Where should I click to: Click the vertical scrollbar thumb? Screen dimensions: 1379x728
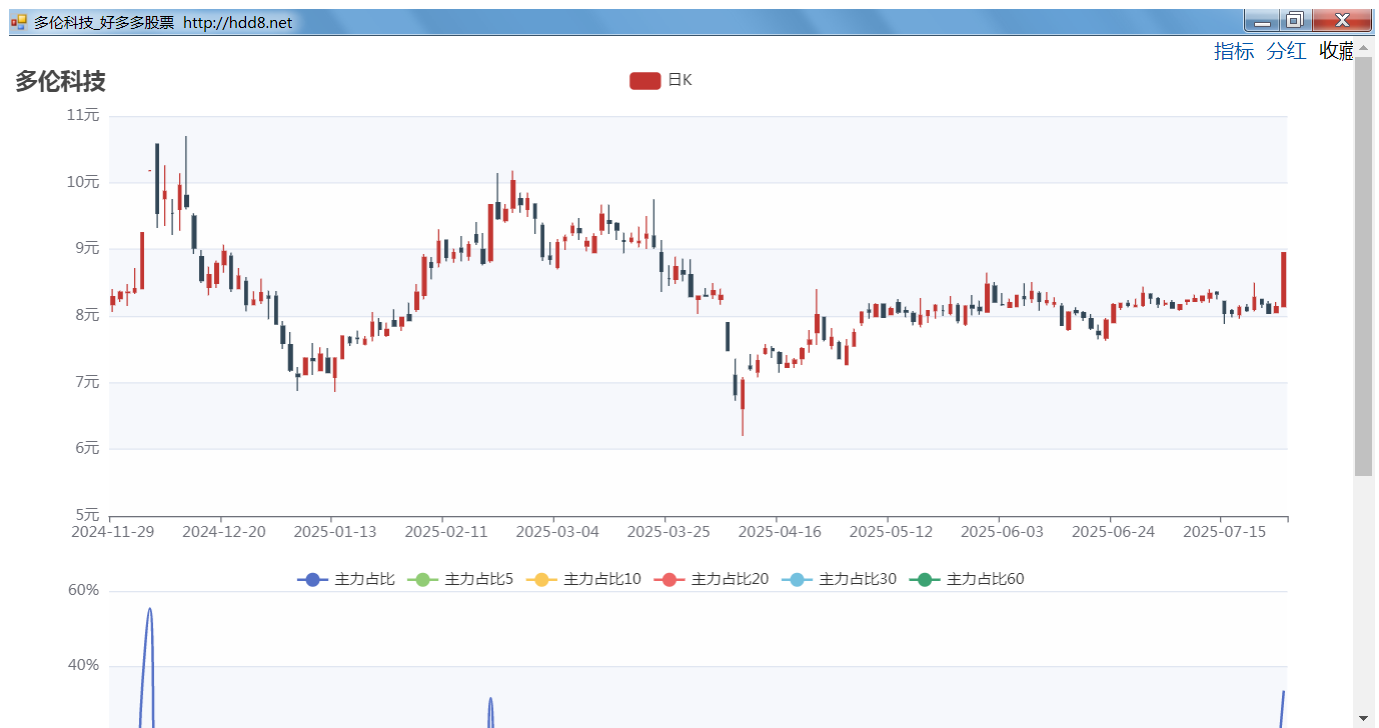[x=1364, y=266]
